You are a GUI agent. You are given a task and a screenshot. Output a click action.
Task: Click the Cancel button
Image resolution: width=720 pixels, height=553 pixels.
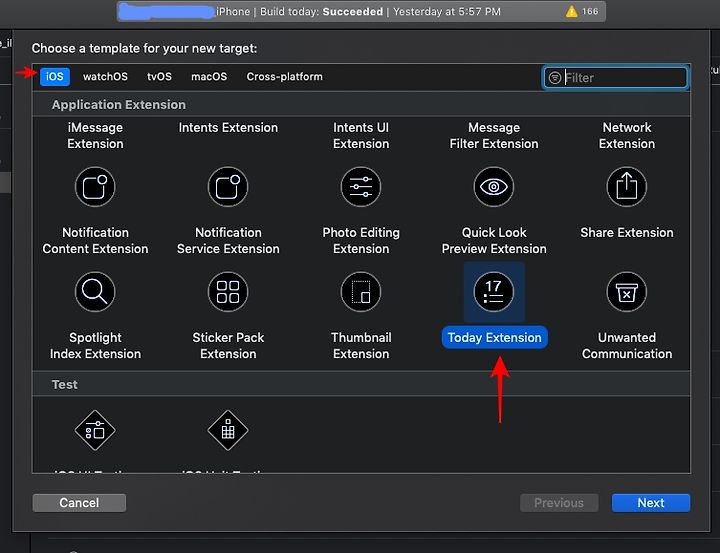[79, 502]
